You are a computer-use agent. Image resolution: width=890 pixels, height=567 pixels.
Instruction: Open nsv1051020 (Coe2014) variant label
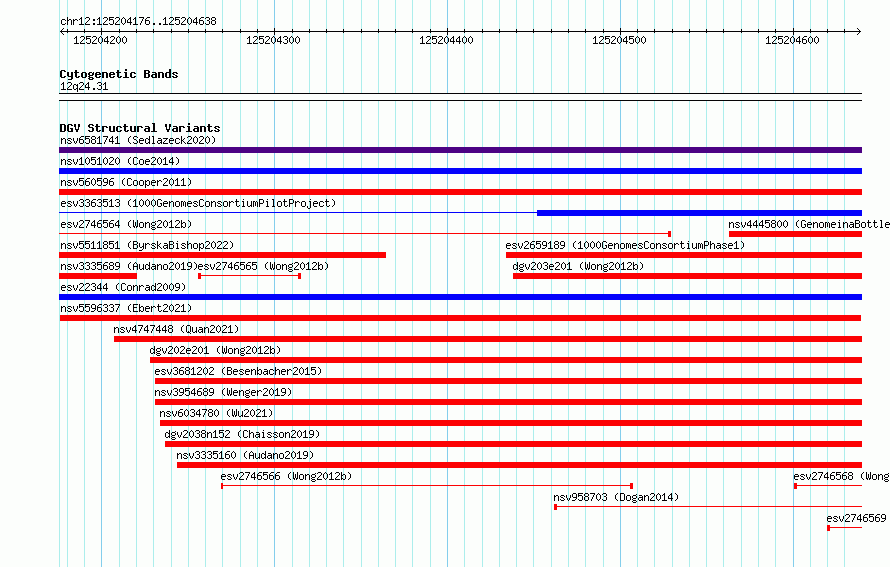120,161
